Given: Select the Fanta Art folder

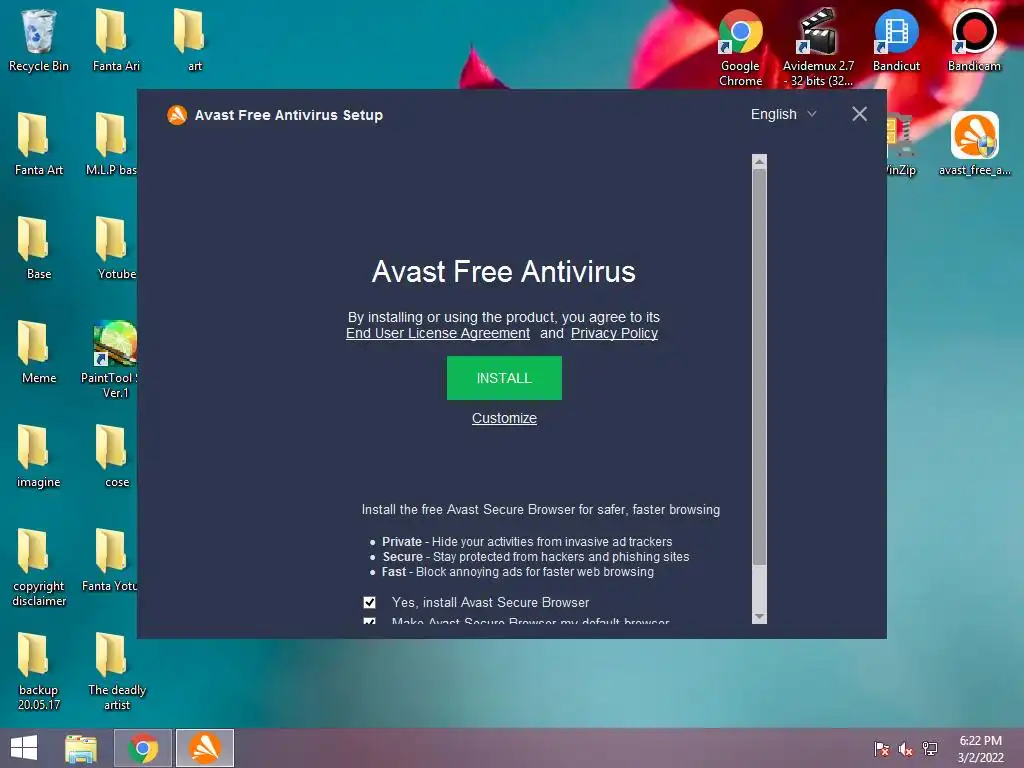Looking at the screenshot, I should click(x=39, y=144).
